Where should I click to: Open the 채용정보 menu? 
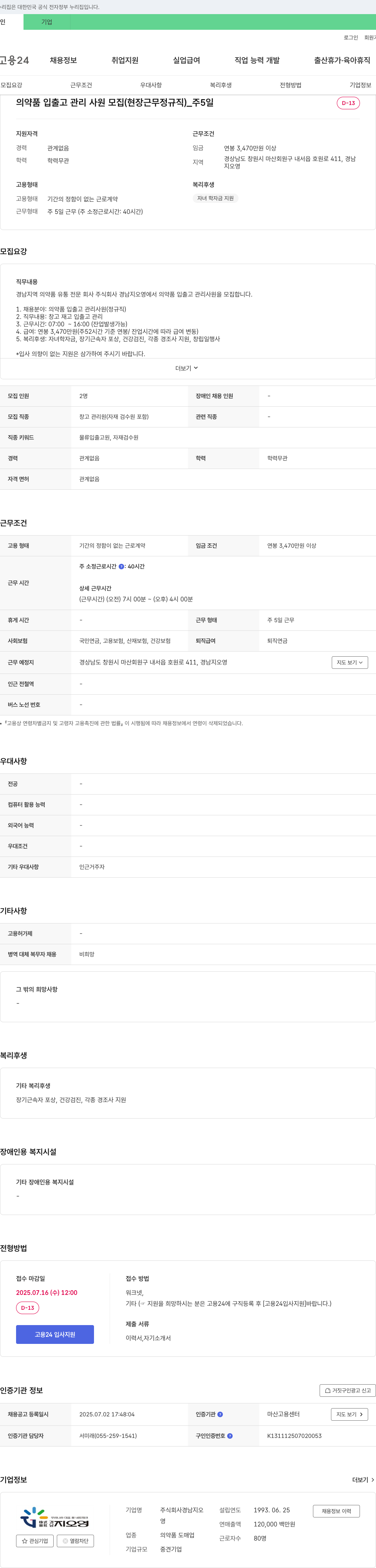pyautogui.click(x=63, y=60)
